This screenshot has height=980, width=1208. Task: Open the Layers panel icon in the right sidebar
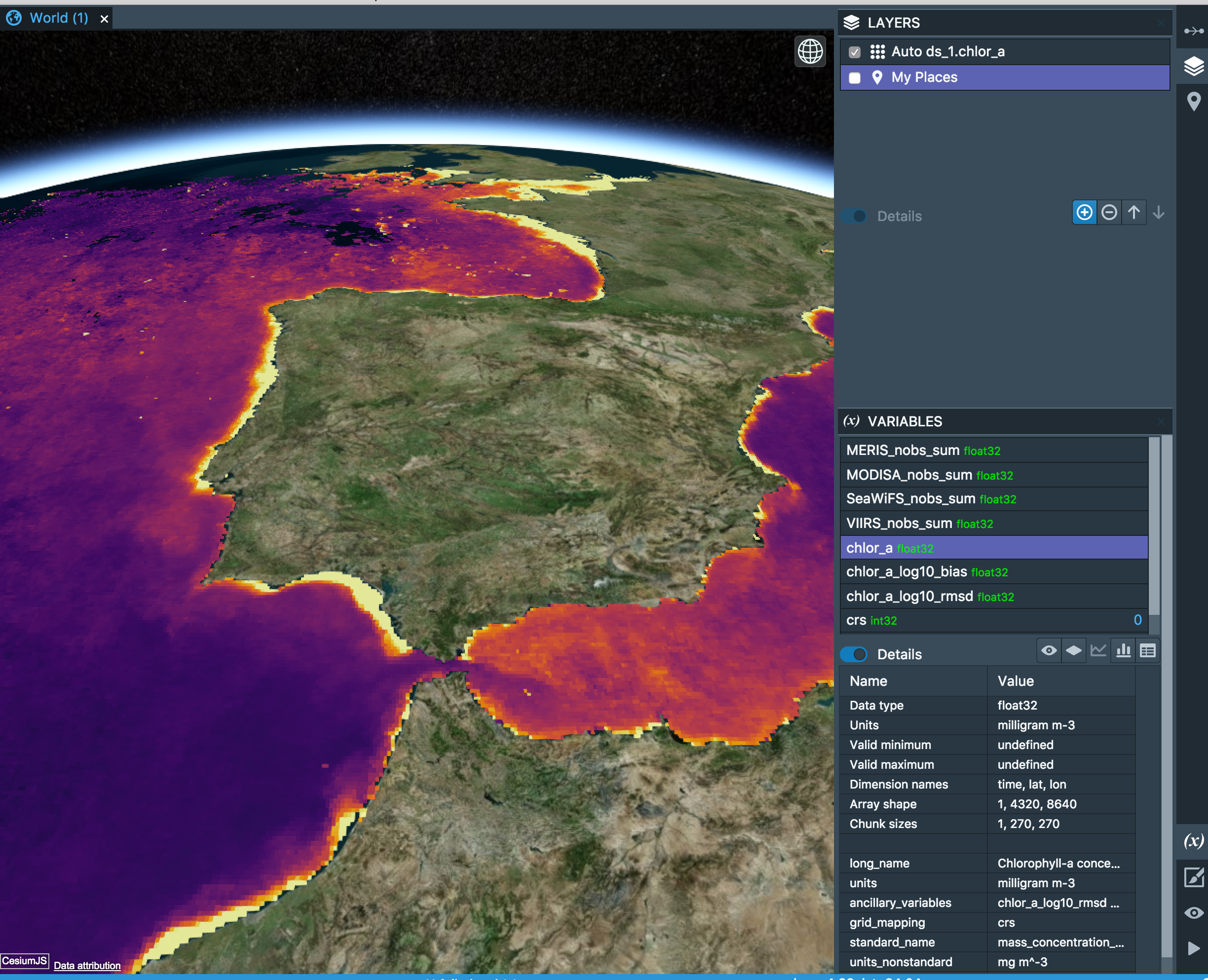click(x=1195, y=66)
